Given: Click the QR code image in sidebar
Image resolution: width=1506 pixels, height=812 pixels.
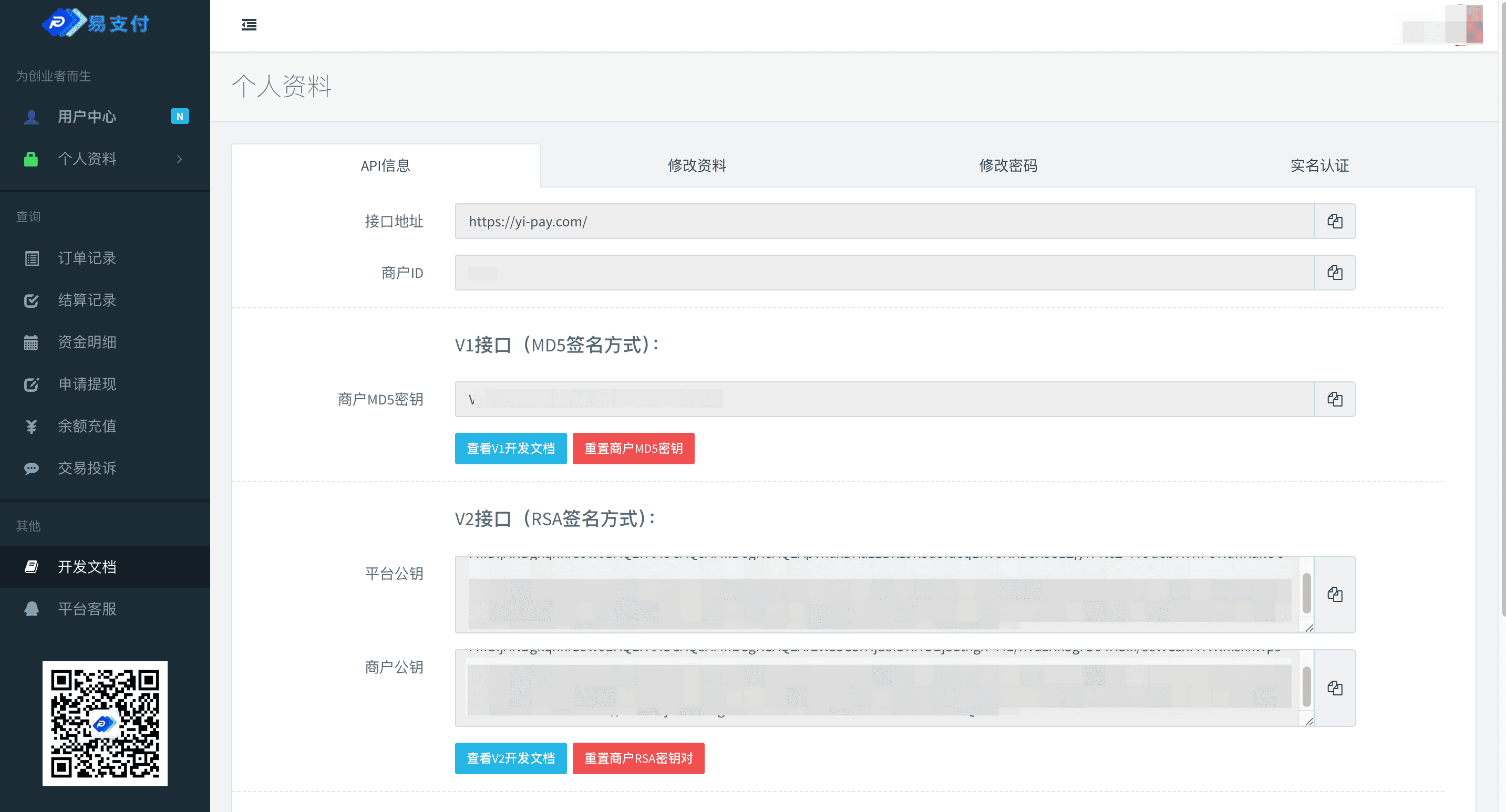Looking at the screenshot, I should point(105,723).
